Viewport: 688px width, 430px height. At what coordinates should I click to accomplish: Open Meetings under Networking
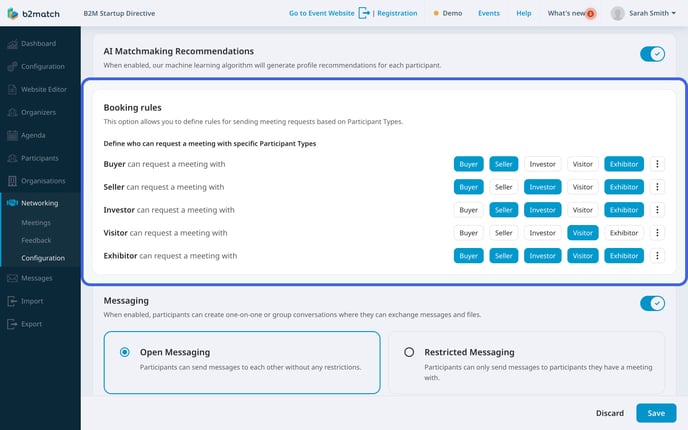coord(36,223)
